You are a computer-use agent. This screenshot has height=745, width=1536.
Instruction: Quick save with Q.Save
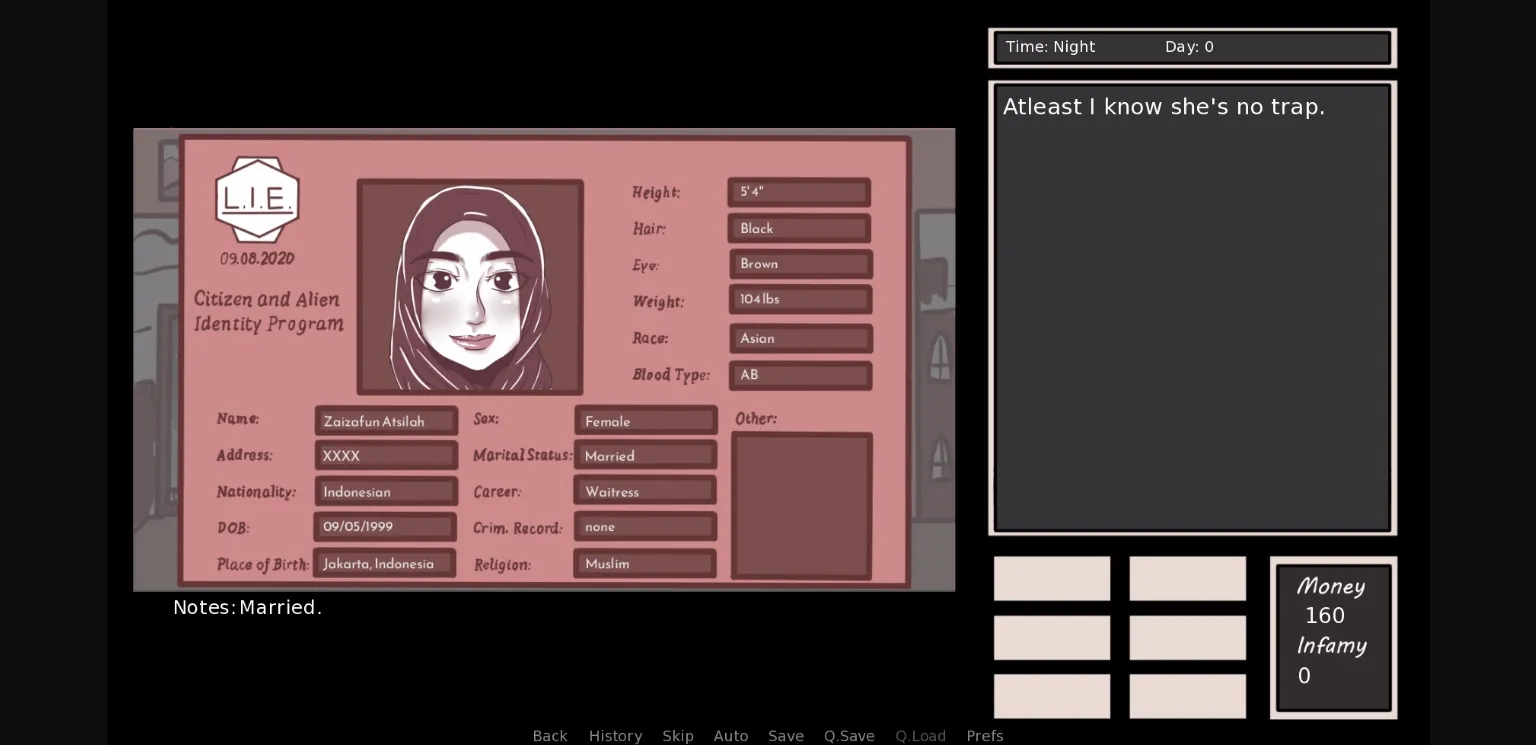pos(849,736)
